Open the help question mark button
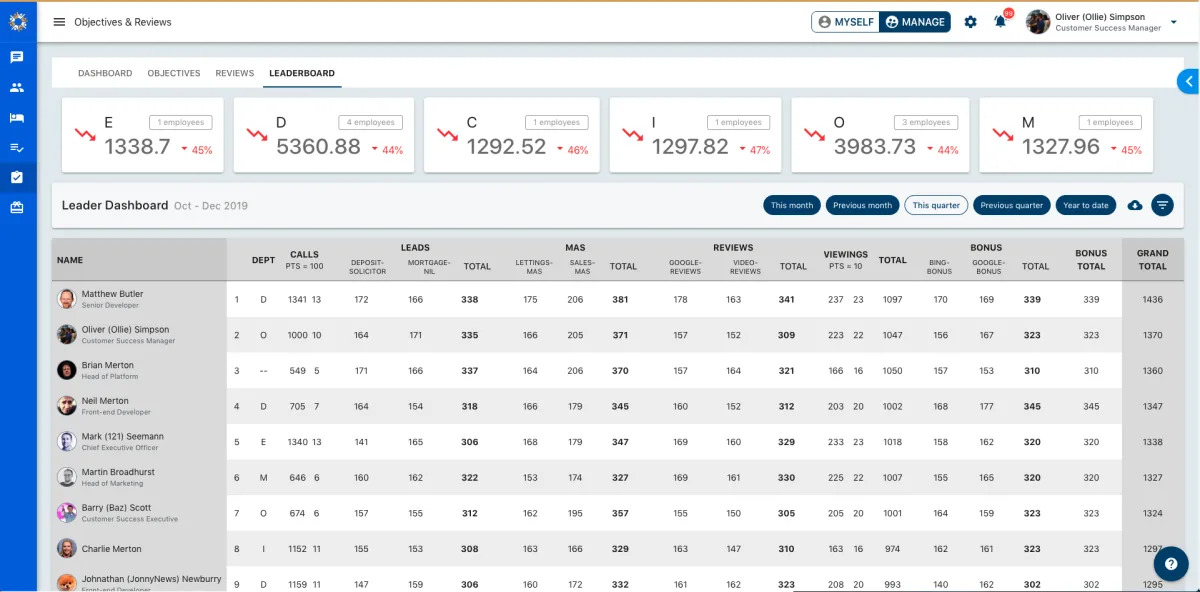 point(1171,564)
